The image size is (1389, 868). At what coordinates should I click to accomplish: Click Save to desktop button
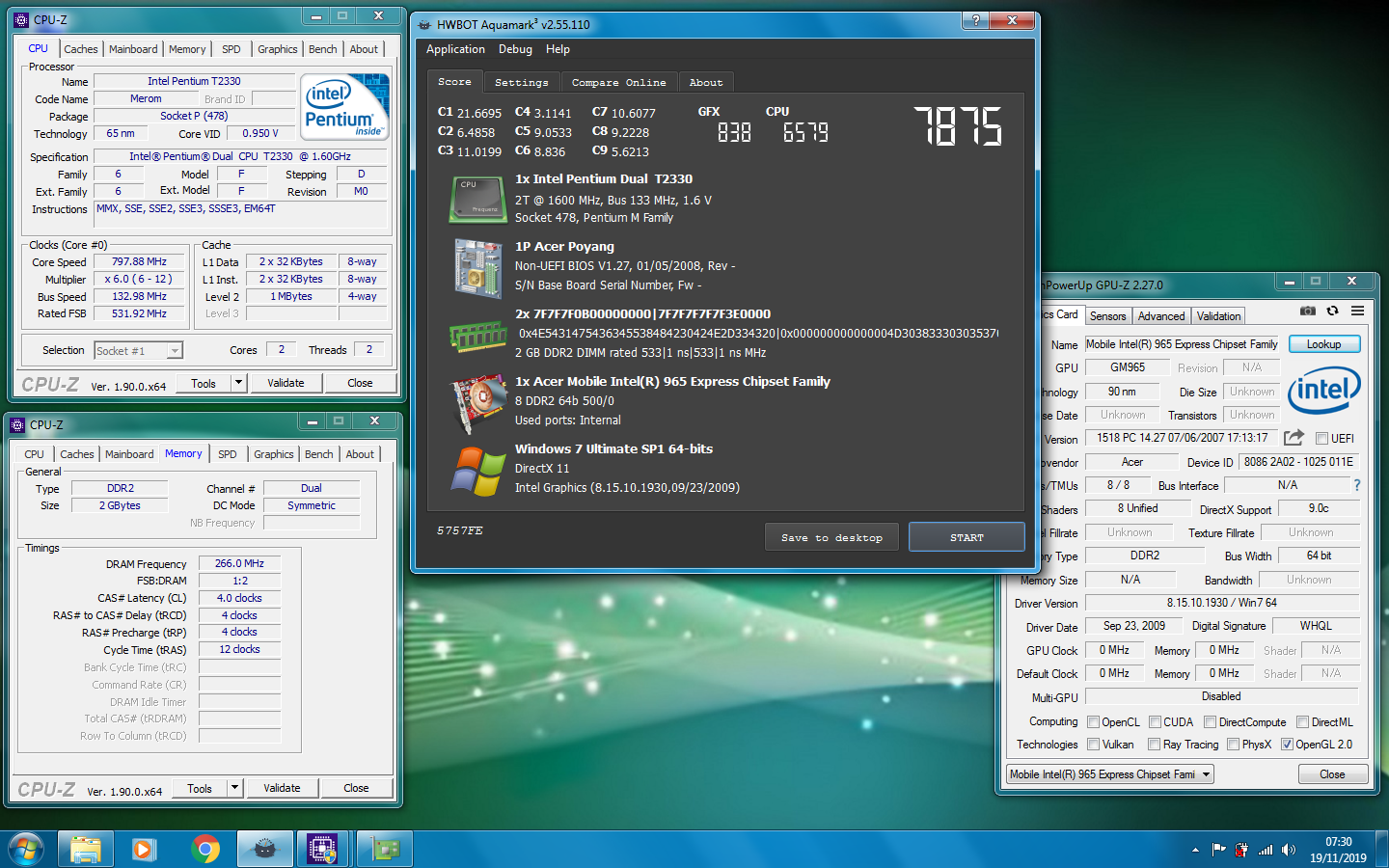831,537
